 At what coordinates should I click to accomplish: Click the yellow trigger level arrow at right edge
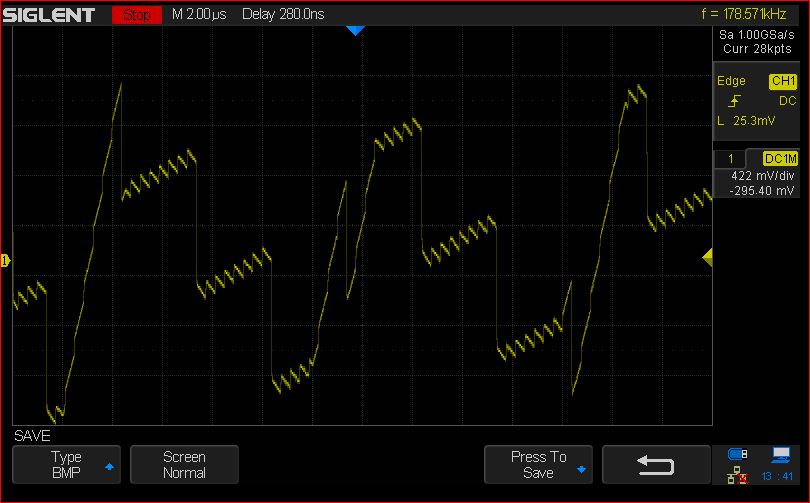click(708, 257)
